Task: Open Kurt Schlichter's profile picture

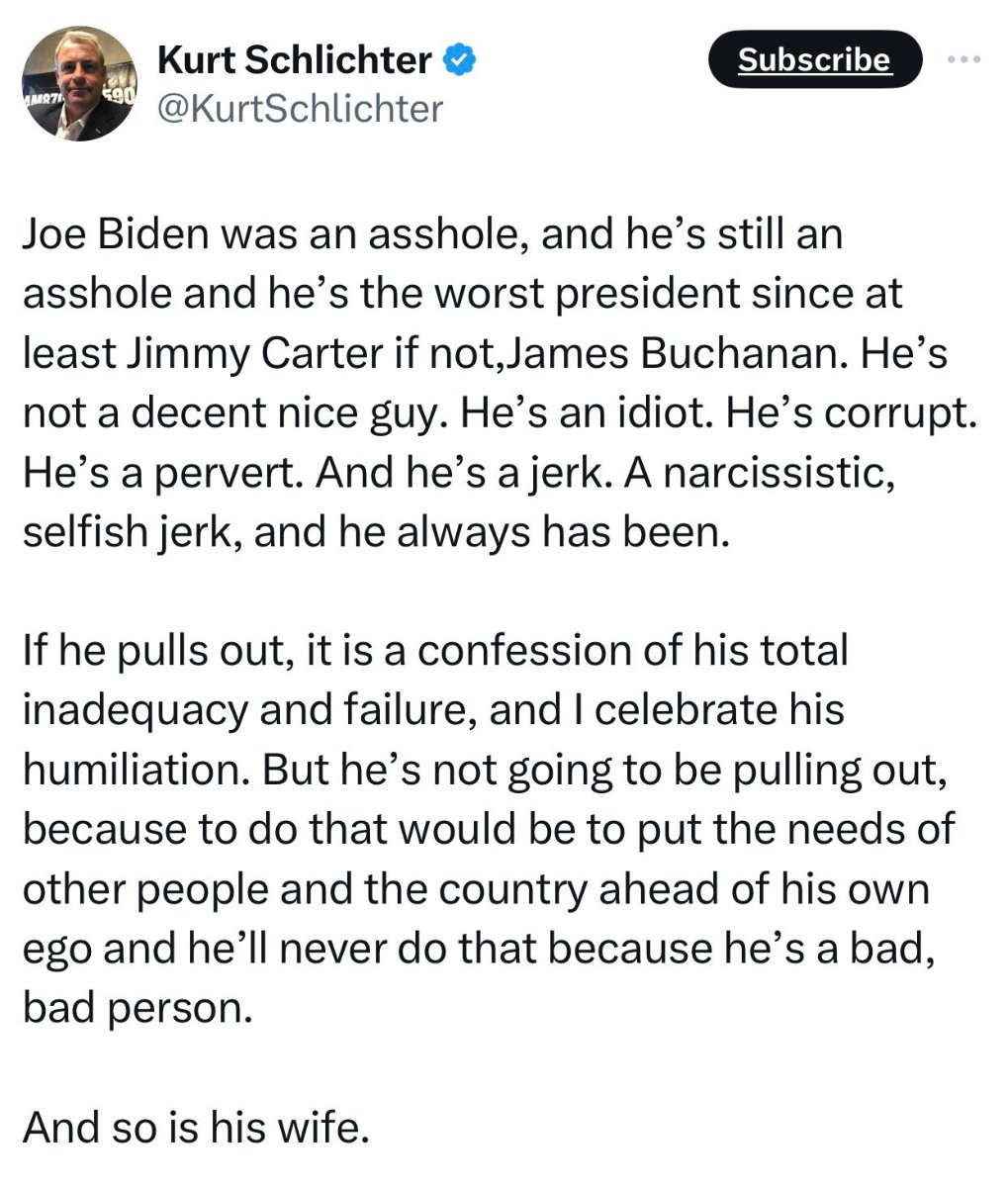Action: pos(78,83)
